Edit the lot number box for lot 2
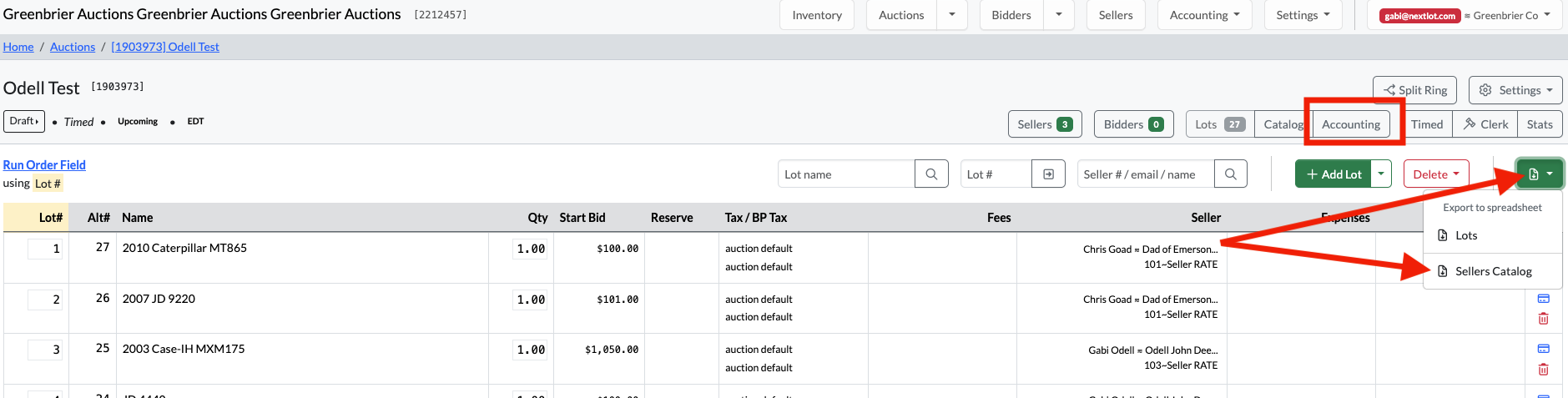This screenshot has width=1568, height=398. (x=45, y=300)
